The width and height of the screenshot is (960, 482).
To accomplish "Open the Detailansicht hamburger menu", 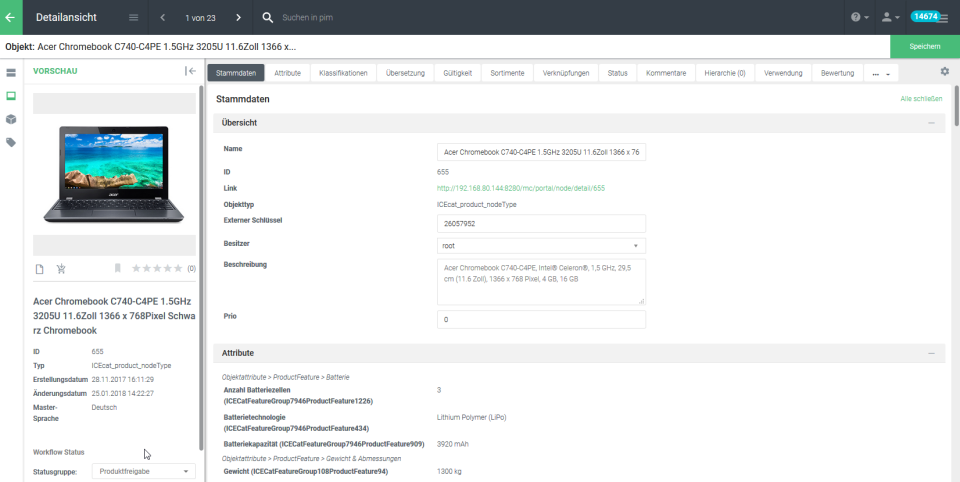I will tap(134, 18).
